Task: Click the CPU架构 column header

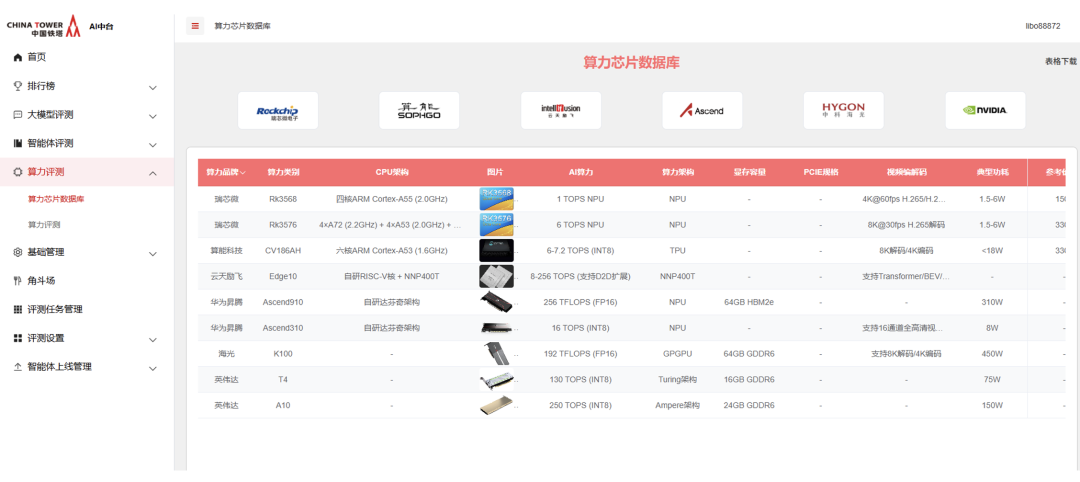Action: click(392, 173)
